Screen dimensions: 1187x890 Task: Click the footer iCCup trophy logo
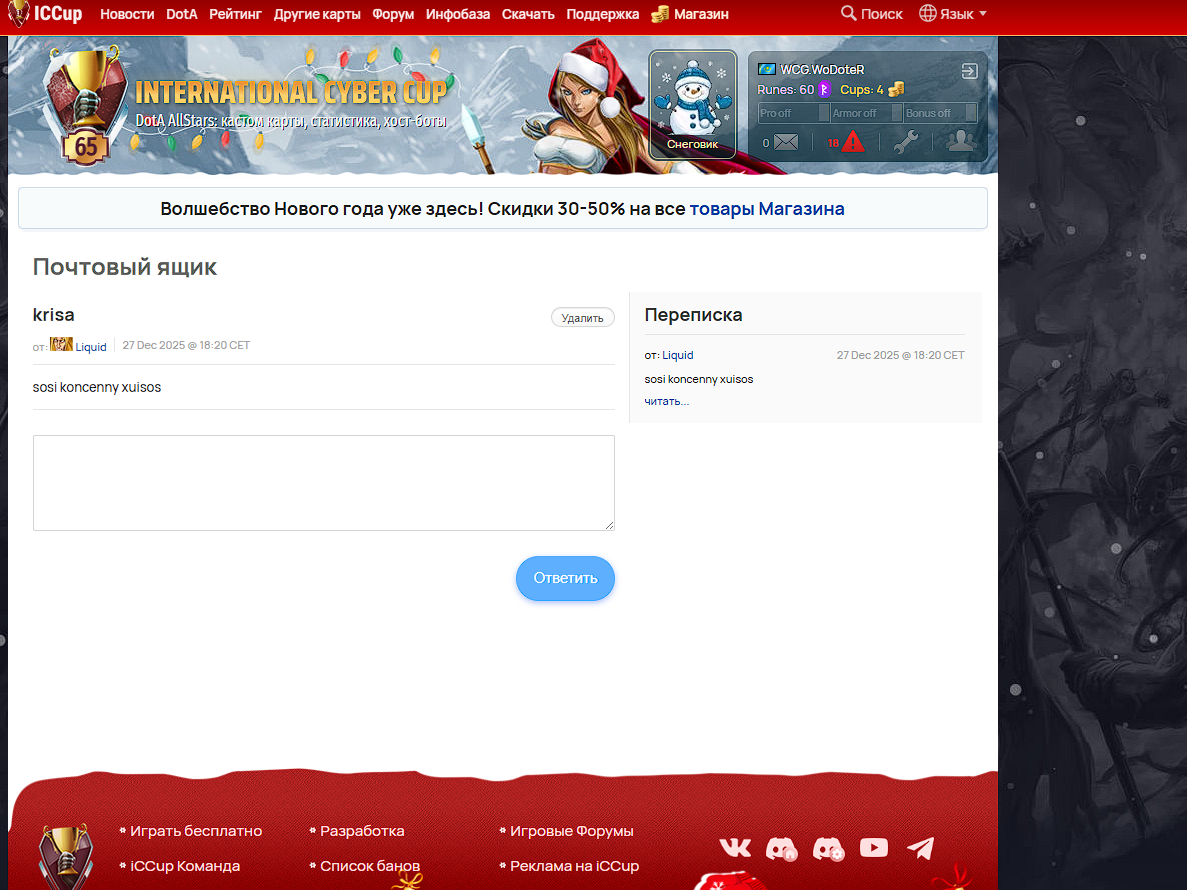tap(66, 858)
